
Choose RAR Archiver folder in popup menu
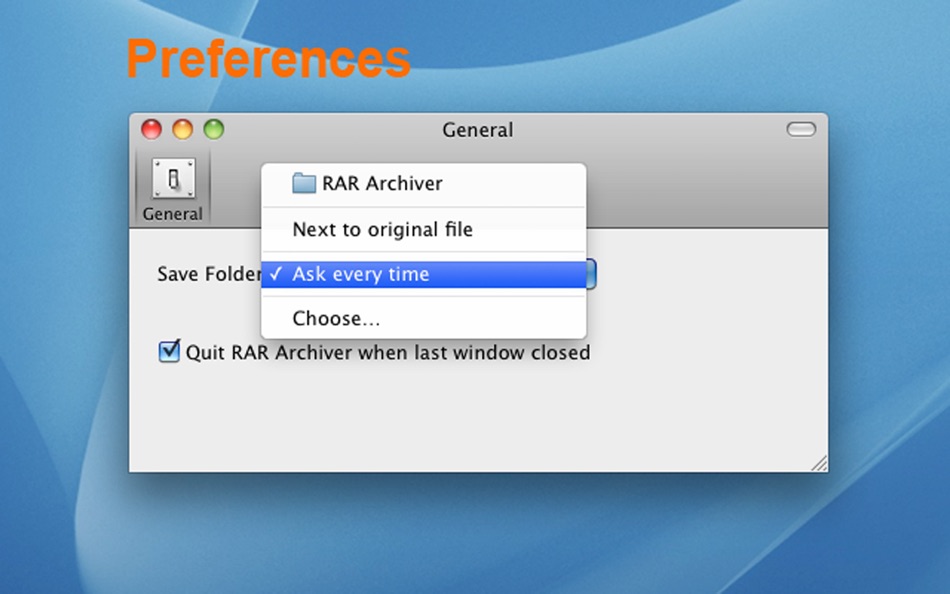click(424, 184)
